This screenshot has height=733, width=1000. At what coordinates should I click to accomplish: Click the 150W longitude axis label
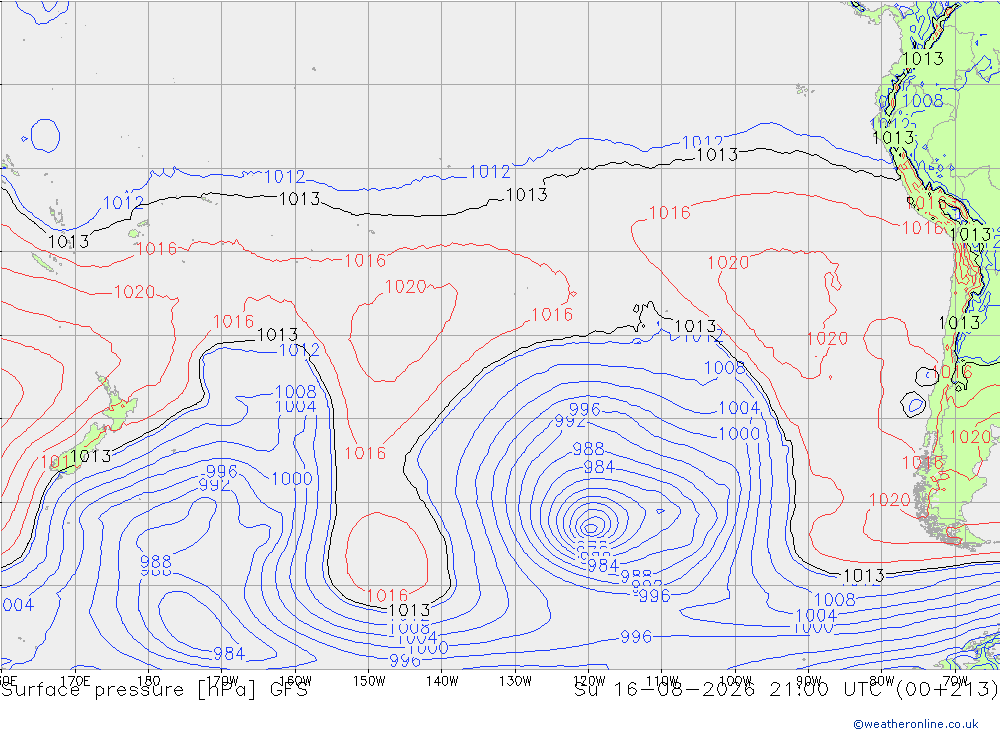(x=369, y=681)
